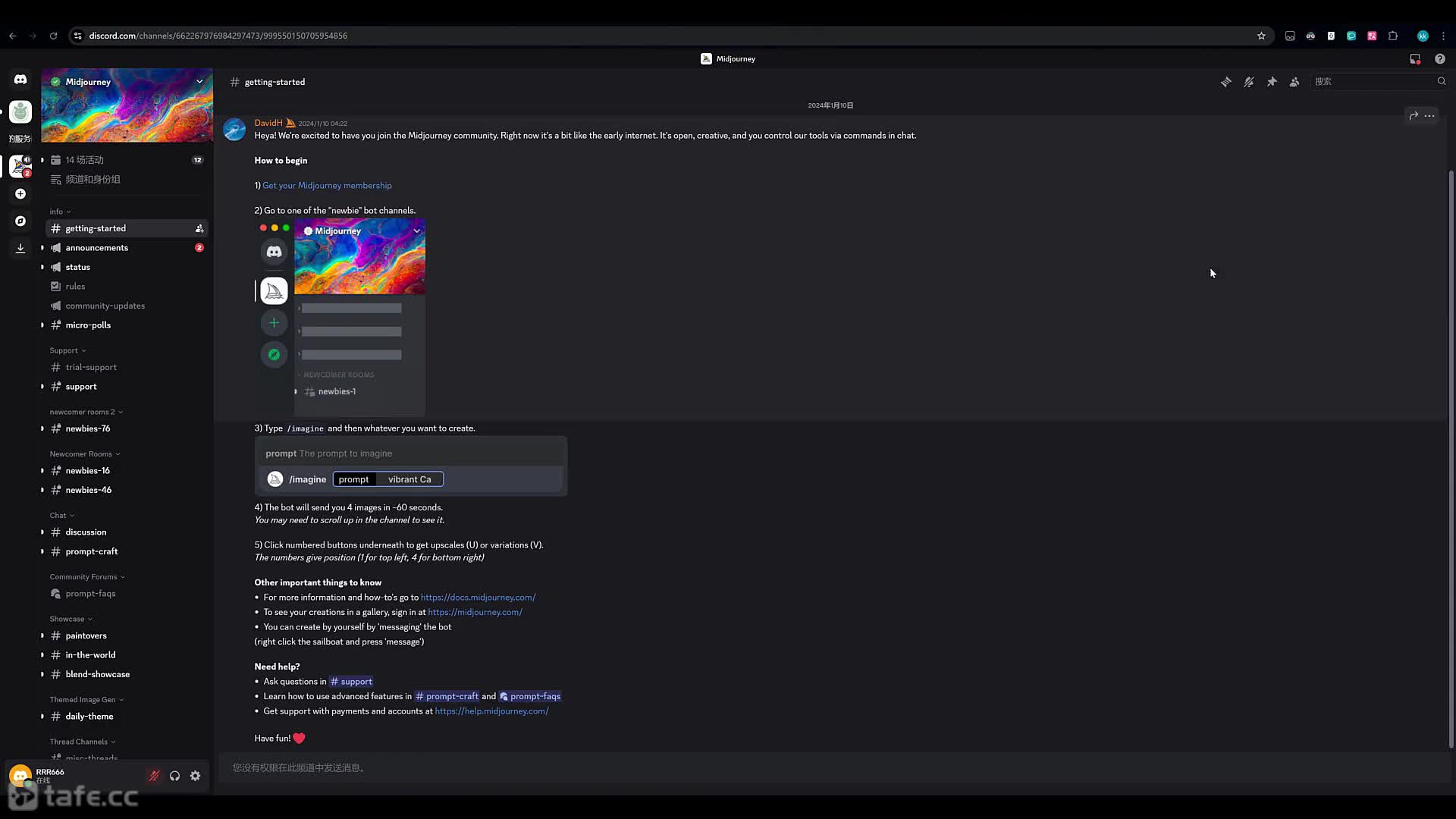Open Pinned Messages pin icon
1456x819 pixels.
coord(1272,82)
